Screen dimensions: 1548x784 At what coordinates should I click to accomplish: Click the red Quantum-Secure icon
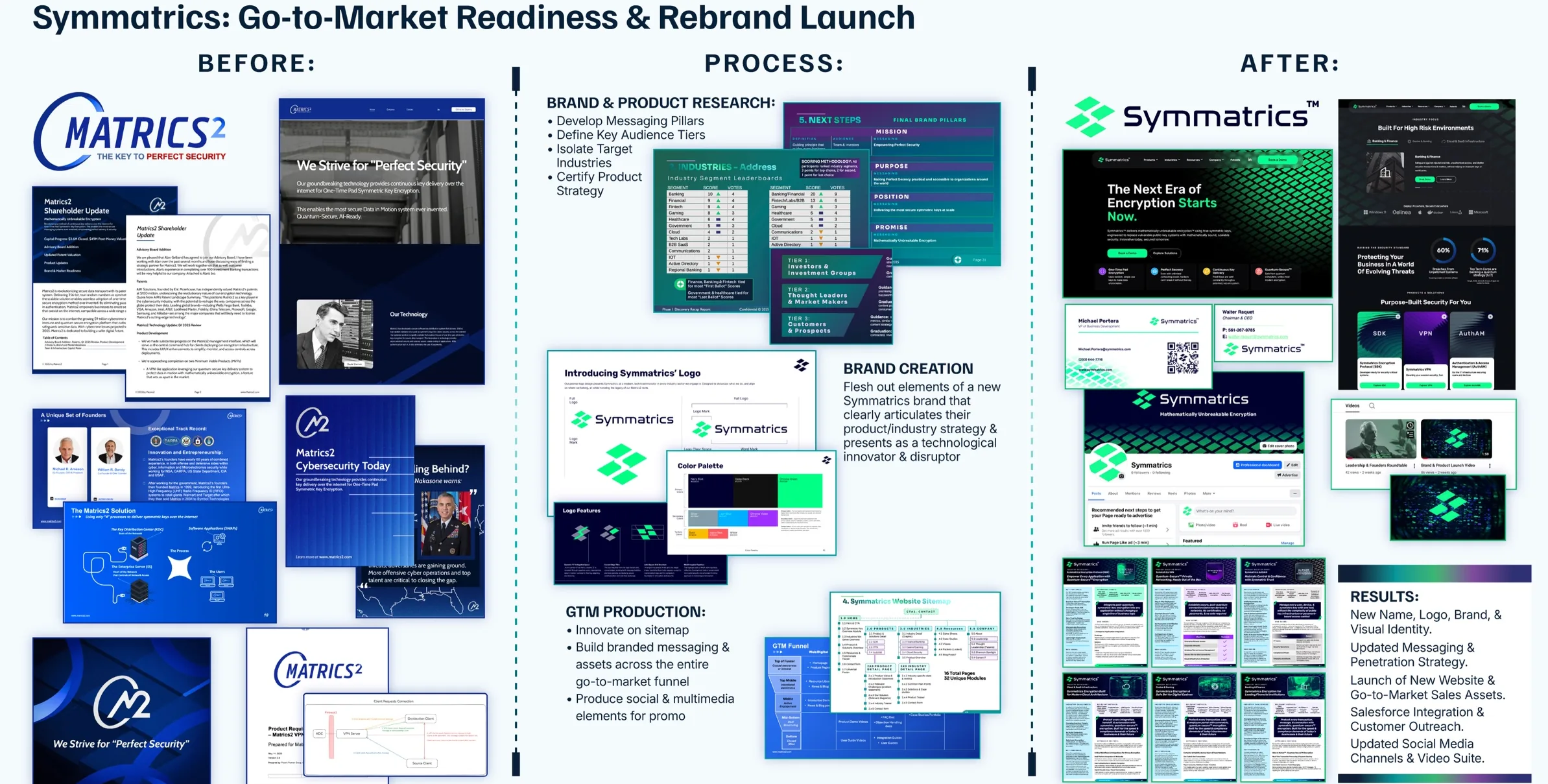tap(1259, 271)
